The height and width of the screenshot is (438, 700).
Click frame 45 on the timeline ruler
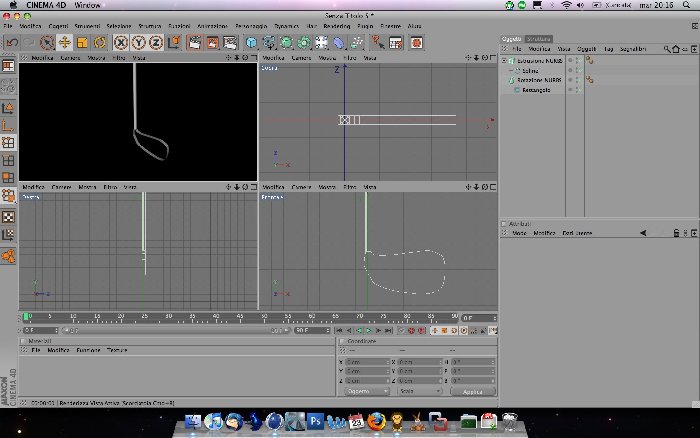coord(240,317)
